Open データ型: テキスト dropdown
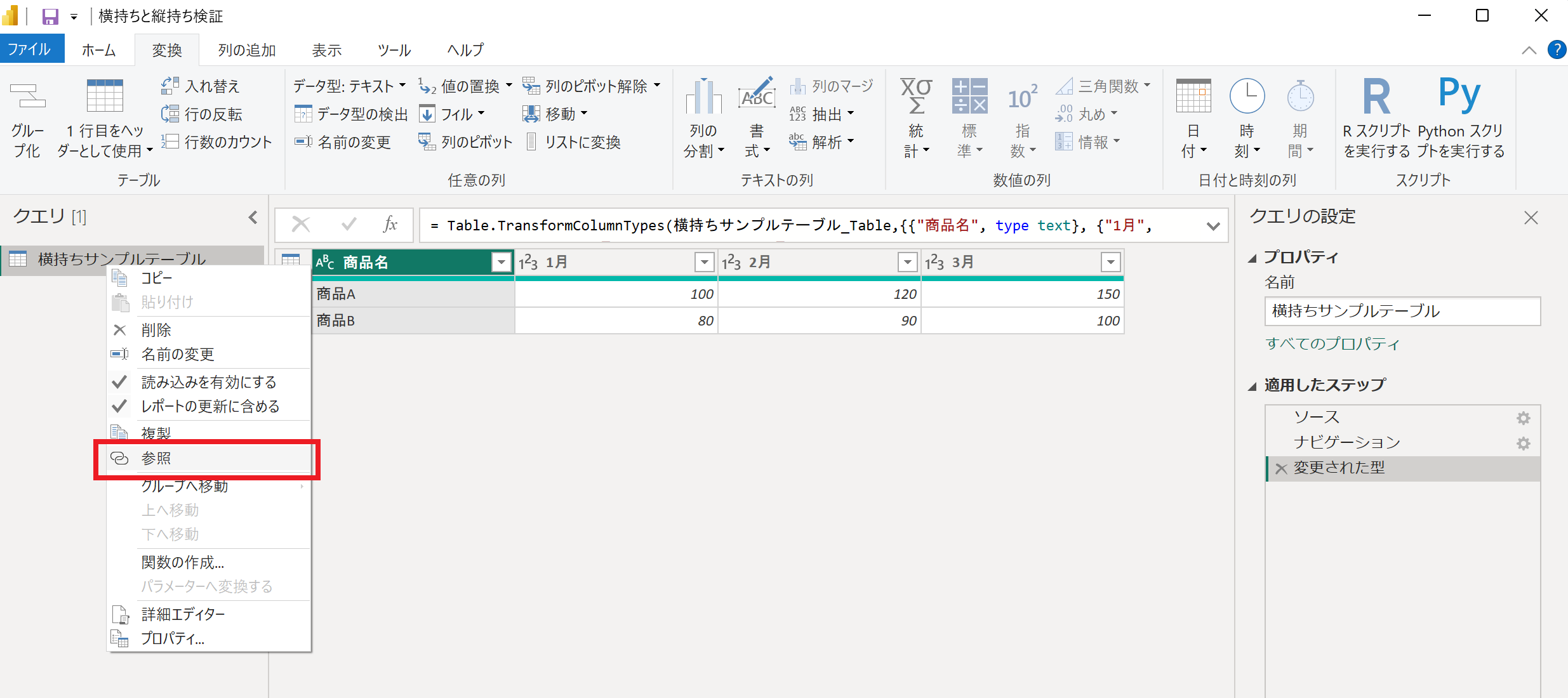This screenshot has width=1568, height=698. click(x=349, y=86)
